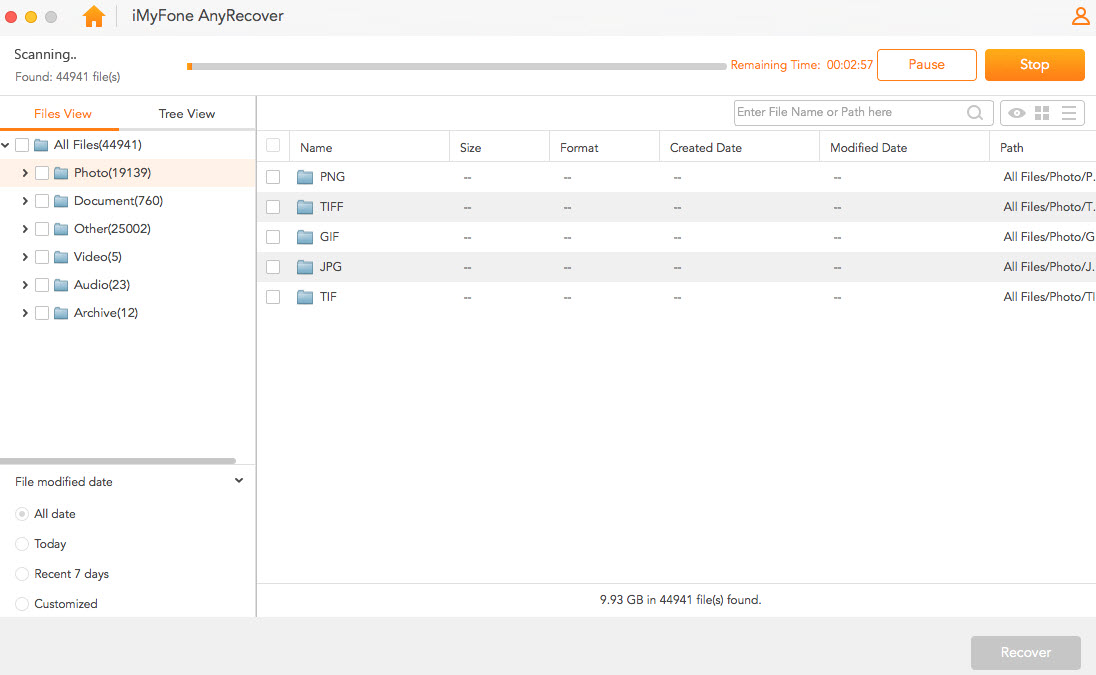Viewport: 1096px width, 675px height.
Task: Pause the ongoing scan
Action: (926, 65)
